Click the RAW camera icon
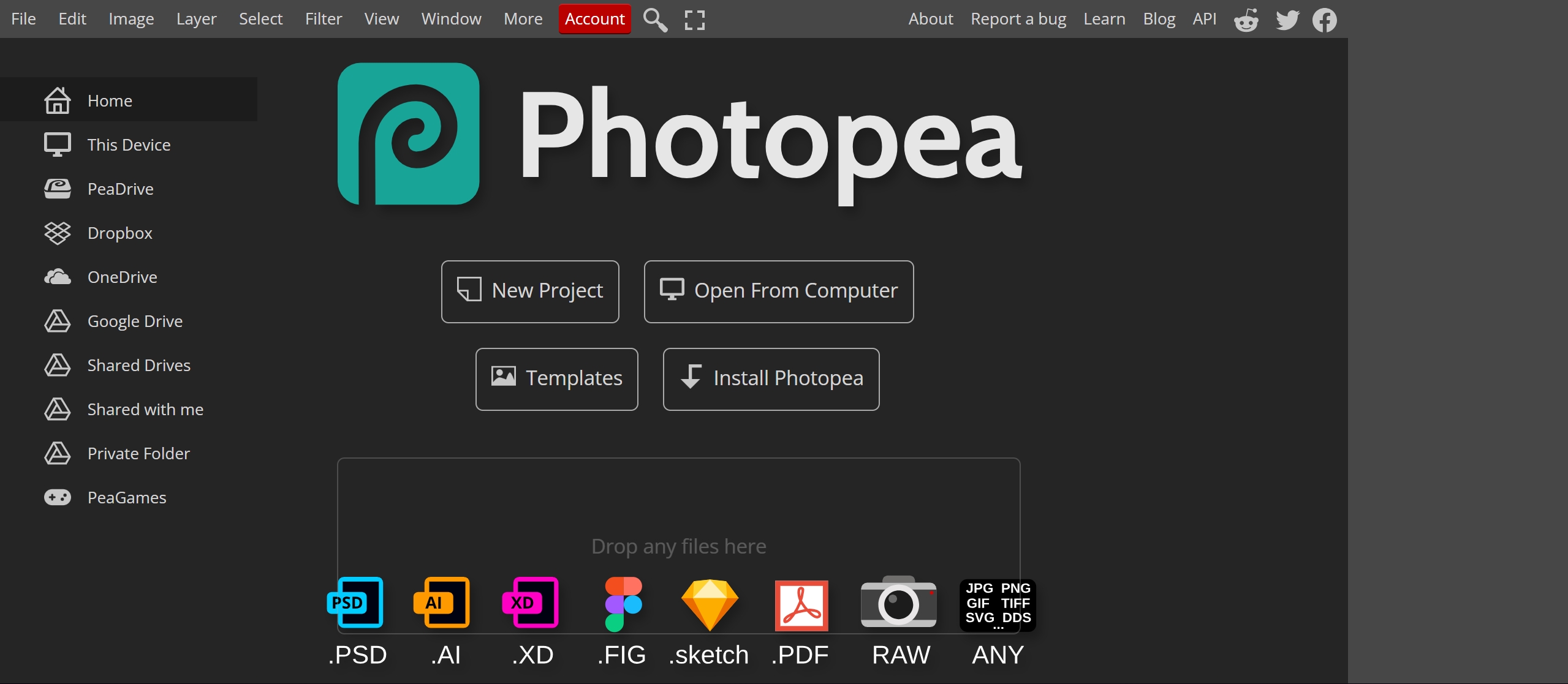Screen dimensions: 1568x684 pos(898,603)
